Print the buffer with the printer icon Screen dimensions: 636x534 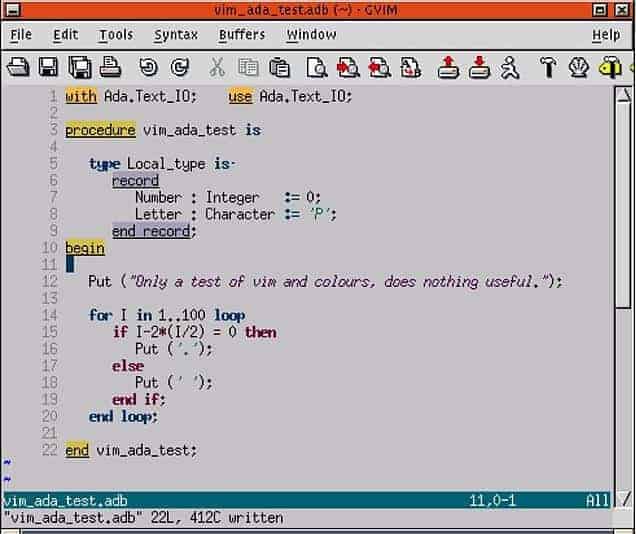click(111, 68)
